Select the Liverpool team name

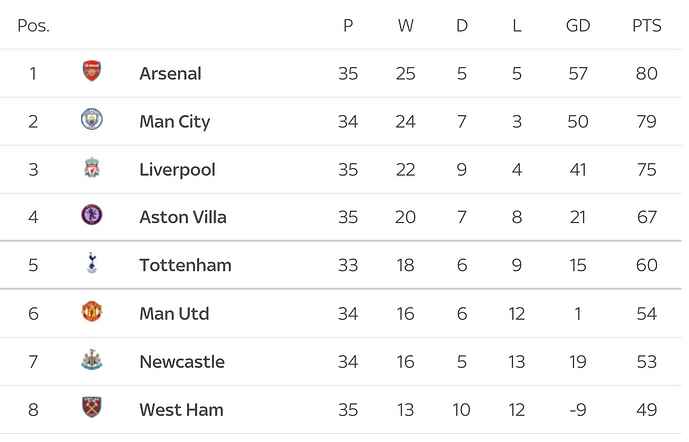pos(177,169)
